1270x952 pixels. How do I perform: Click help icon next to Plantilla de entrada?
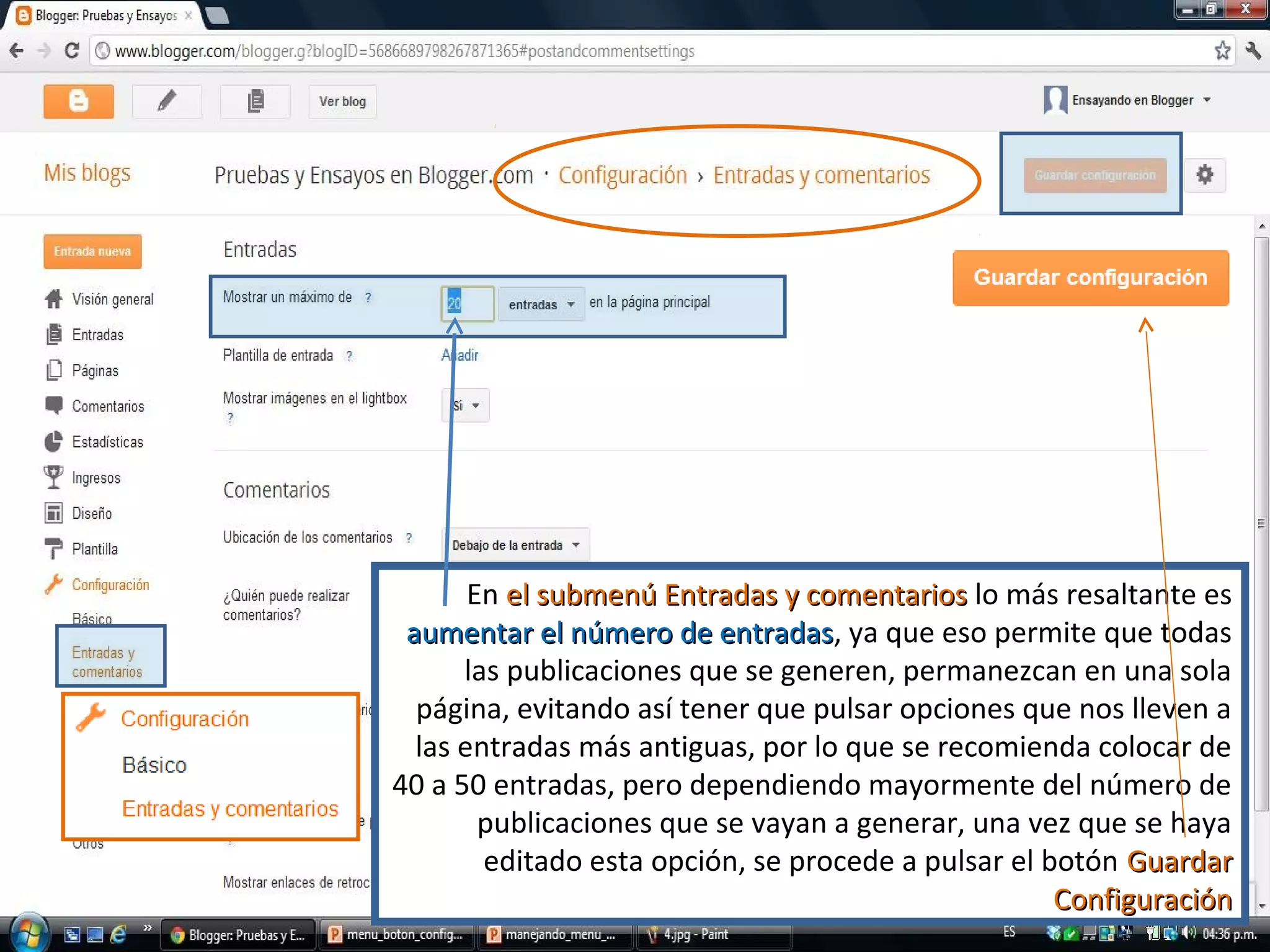(350, 356)
